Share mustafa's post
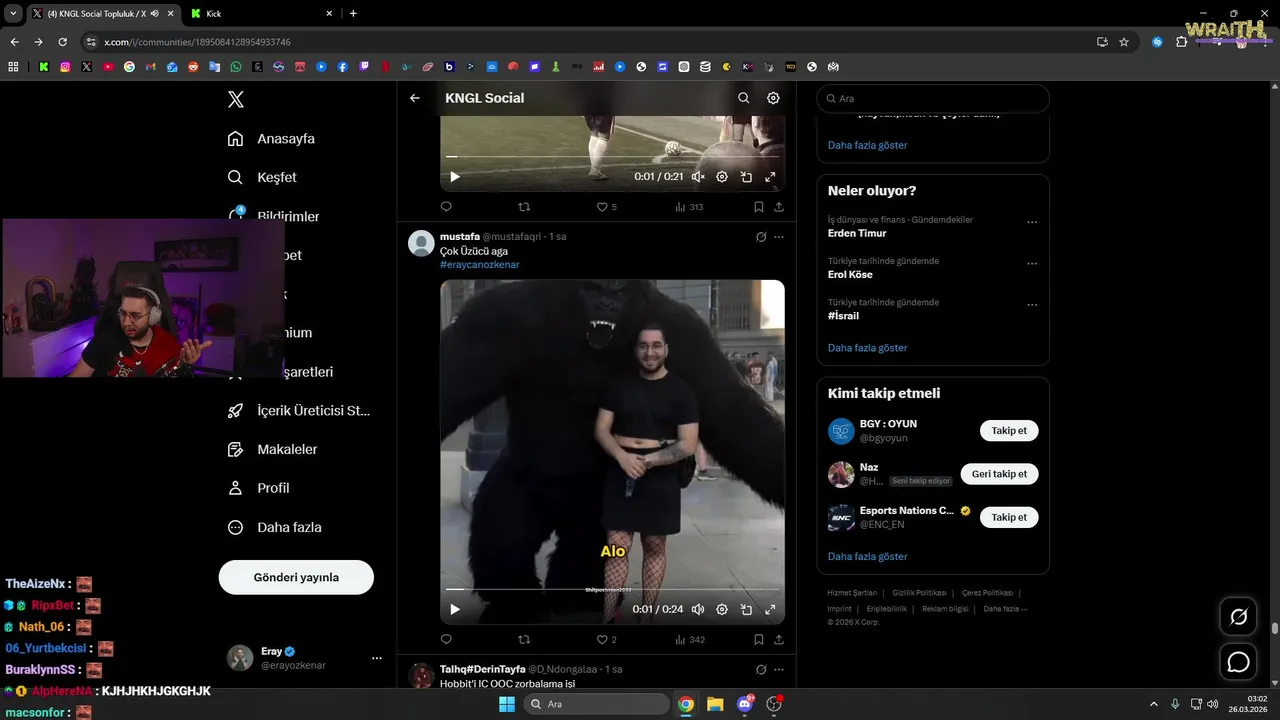Screen dimensions: 1280x720 [779, 639]
